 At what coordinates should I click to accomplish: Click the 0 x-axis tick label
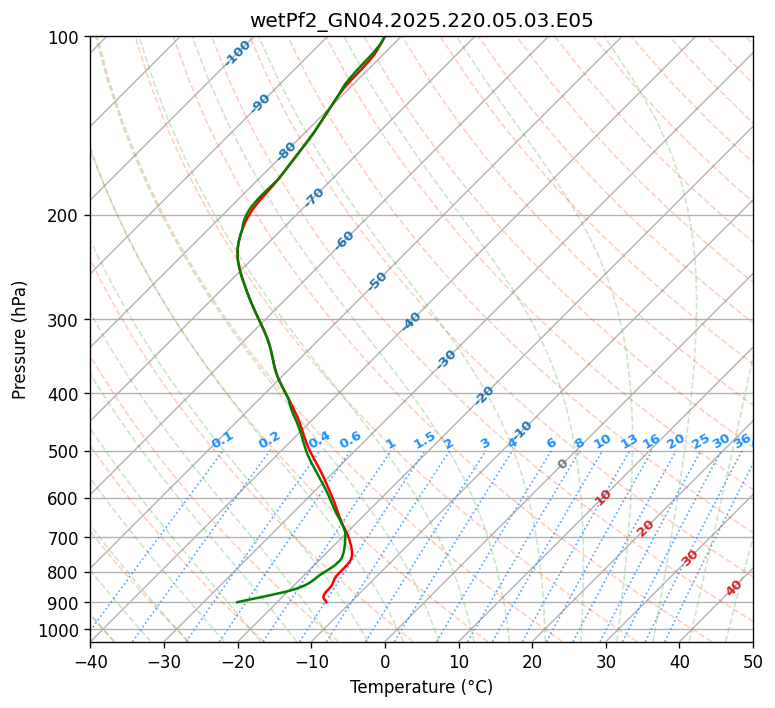(x=386, y=662)
